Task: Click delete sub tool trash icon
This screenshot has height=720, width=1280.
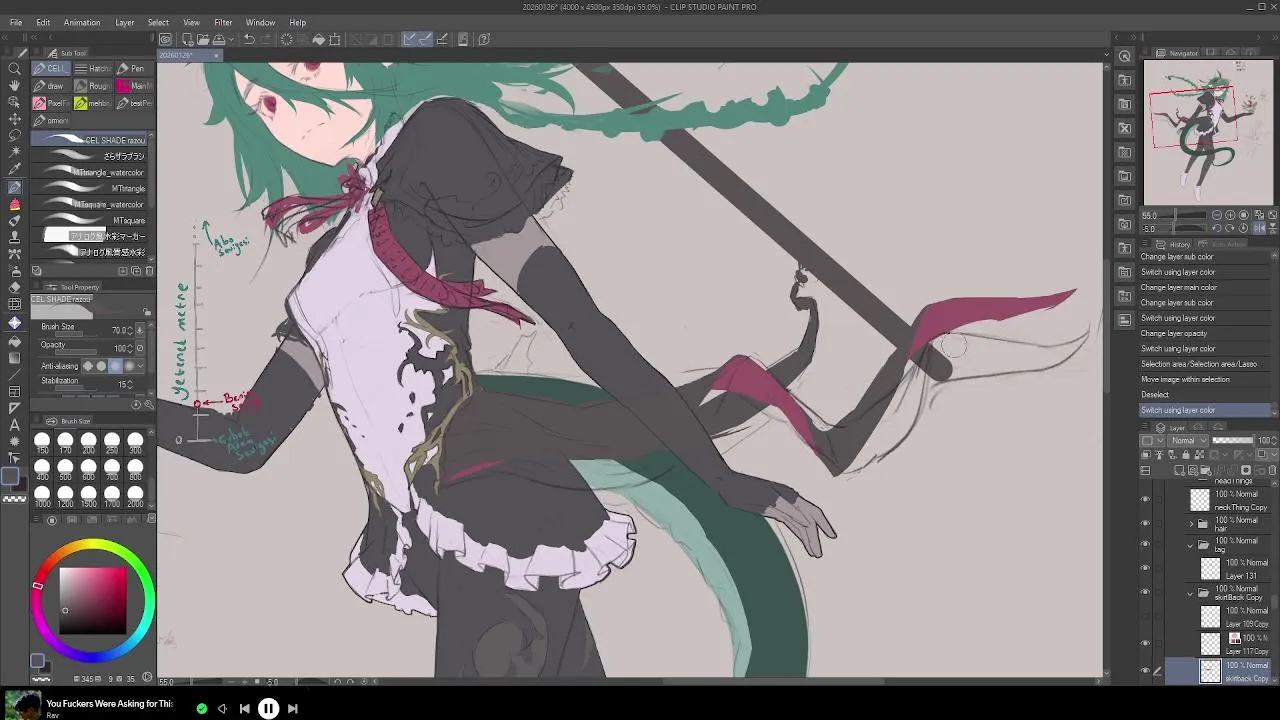Action: pyautogui.click(x=149, y=271)
